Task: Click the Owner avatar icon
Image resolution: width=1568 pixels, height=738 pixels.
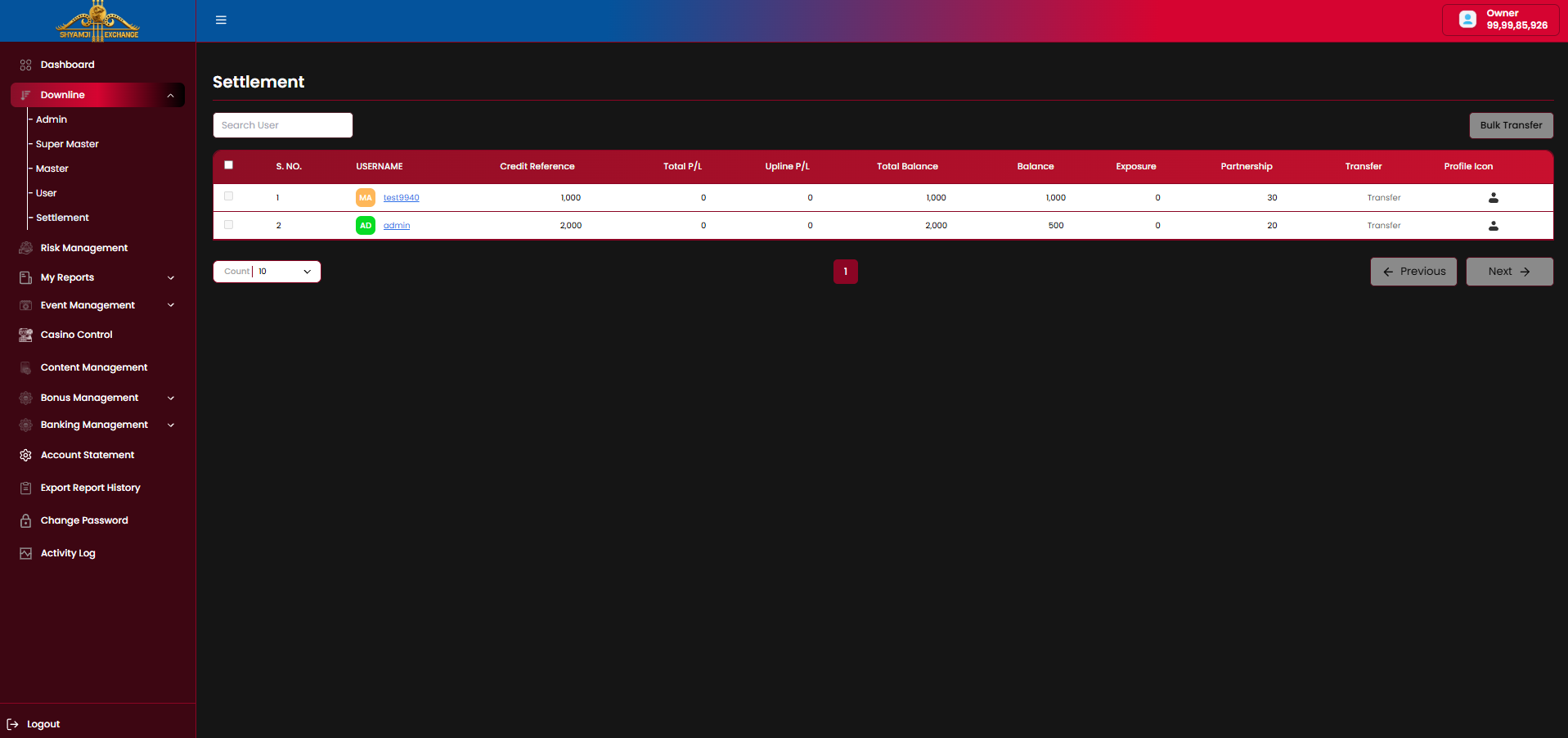Action: [x=1467, y=20]
